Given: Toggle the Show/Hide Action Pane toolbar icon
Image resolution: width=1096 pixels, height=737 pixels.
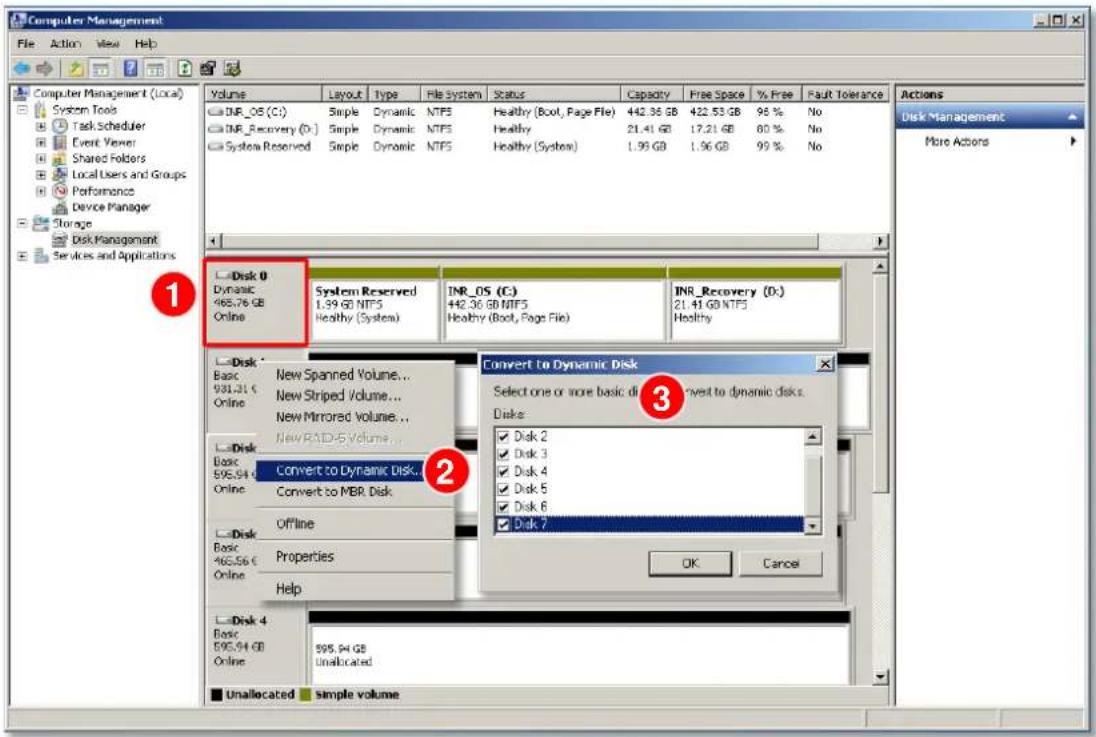Looking at the screenshot, I should (154, 69).
